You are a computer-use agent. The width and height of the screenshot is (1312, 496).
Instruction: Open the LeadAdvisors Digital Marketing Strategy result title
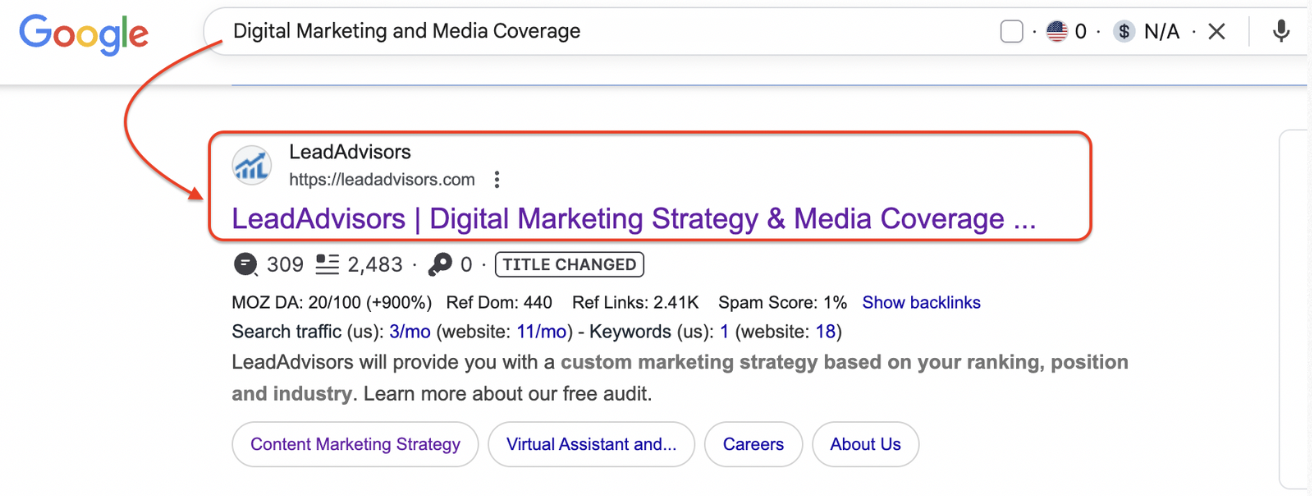pos(634,219)
